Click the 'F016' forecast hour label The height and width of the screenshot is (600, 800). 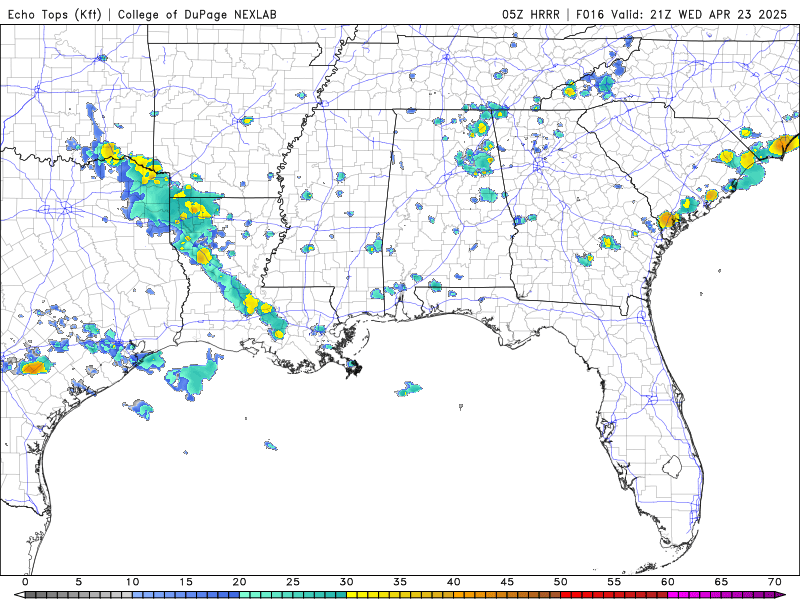click(591, 14)
